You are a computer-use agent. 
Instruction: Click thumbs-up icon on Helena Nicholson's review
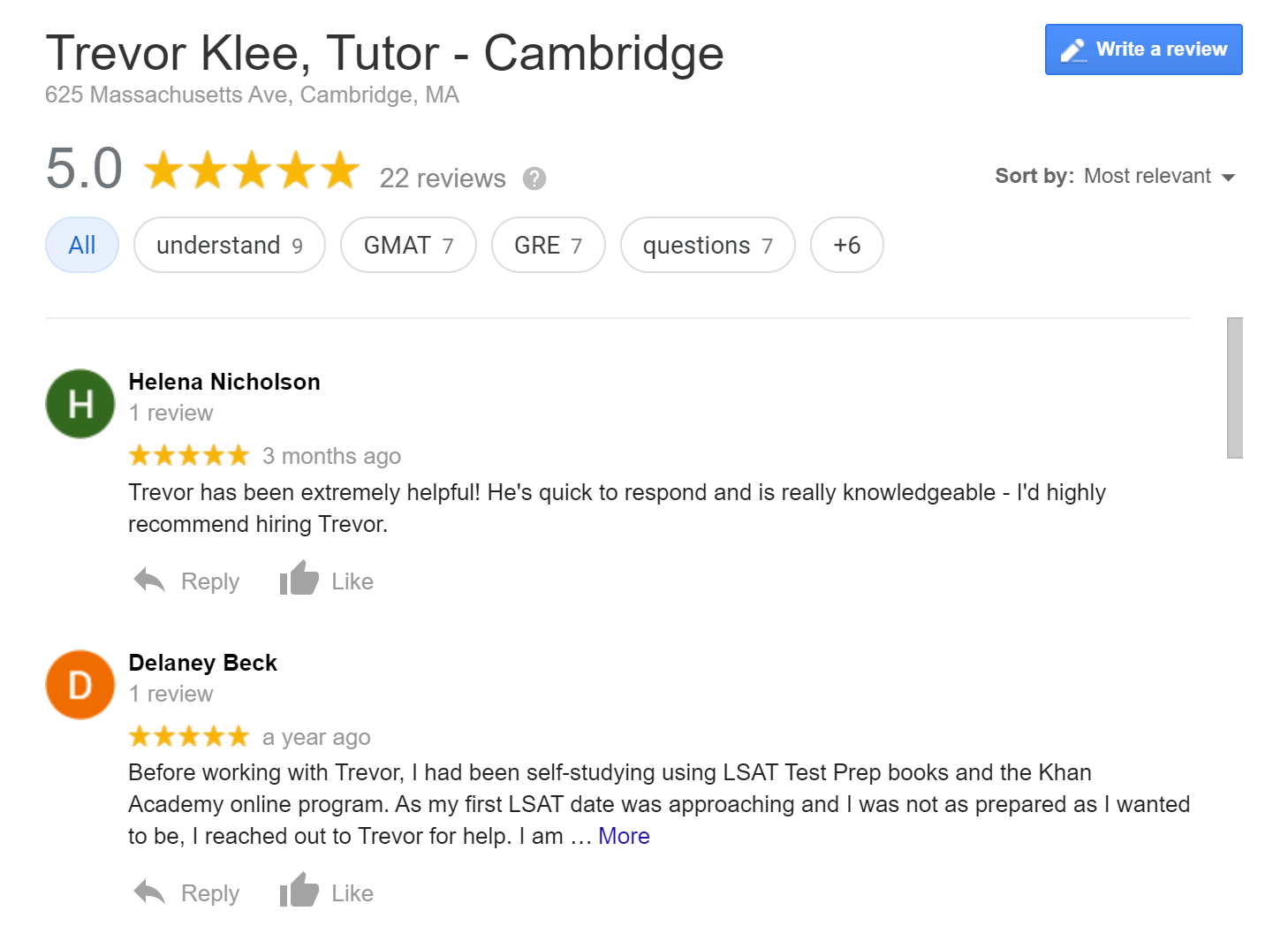299,579
